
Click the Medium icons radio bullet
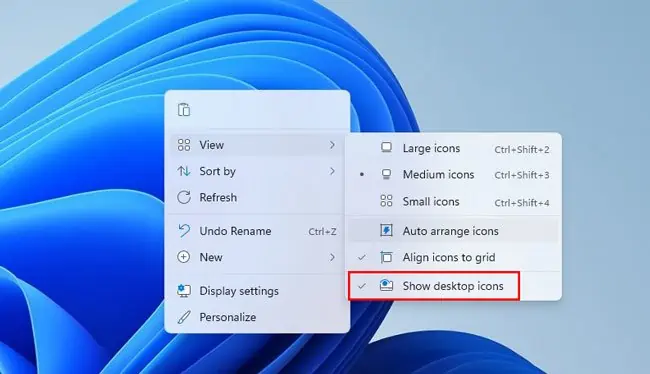pyautogui.click(x=362, y=175)
